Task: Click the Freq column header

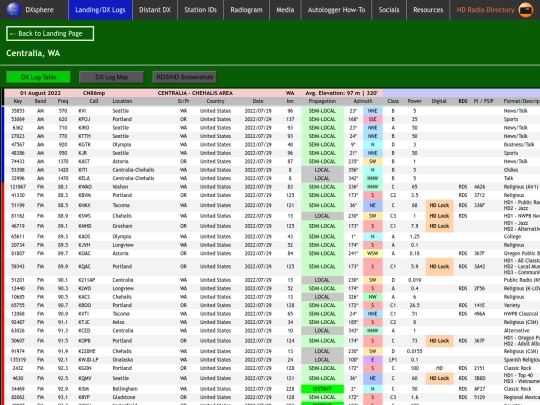Action: click(x=63, y=101)
